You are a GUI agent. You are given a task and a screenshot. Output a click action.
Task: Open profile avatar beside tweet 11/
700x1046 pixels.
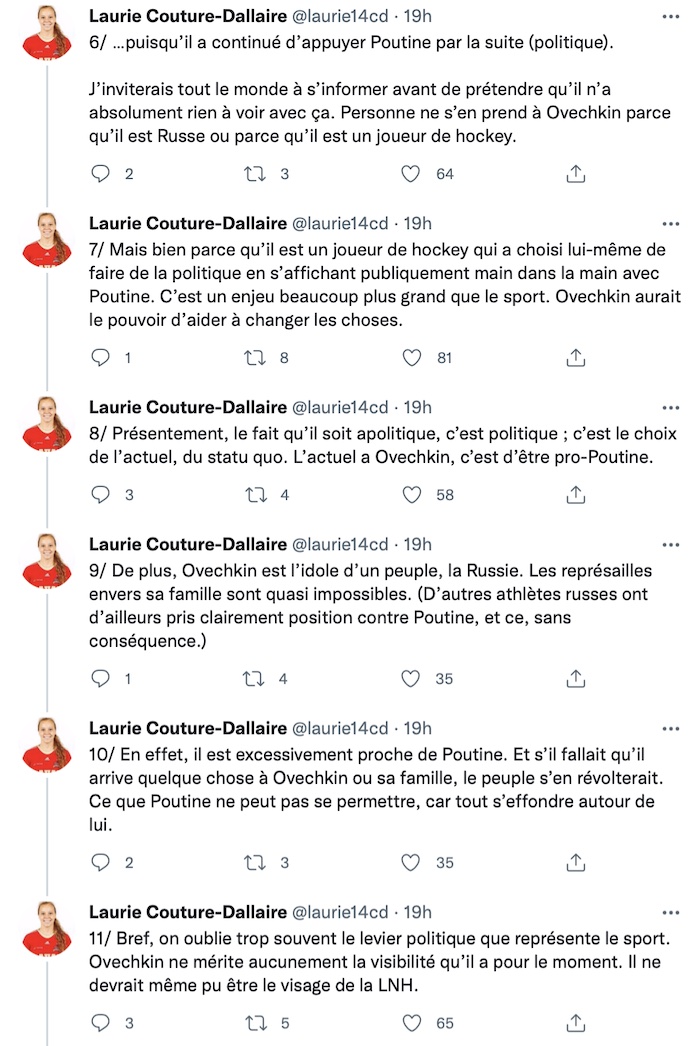47,929
